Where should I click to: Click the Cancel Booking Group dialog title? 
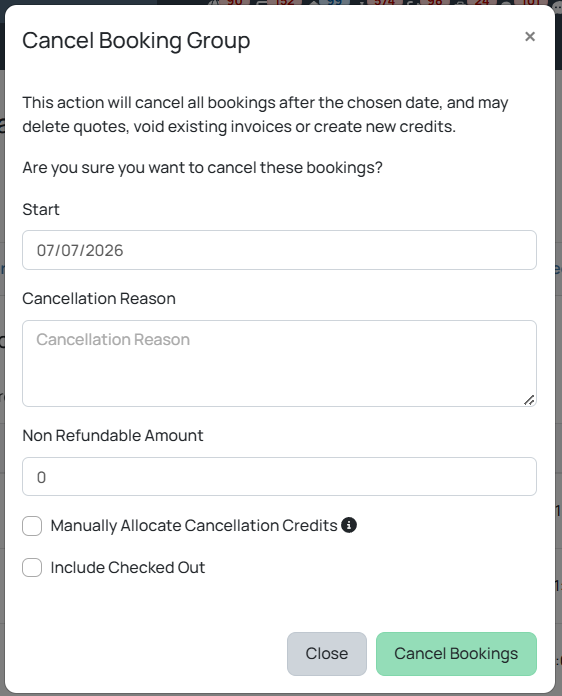[x=136, y=40]
